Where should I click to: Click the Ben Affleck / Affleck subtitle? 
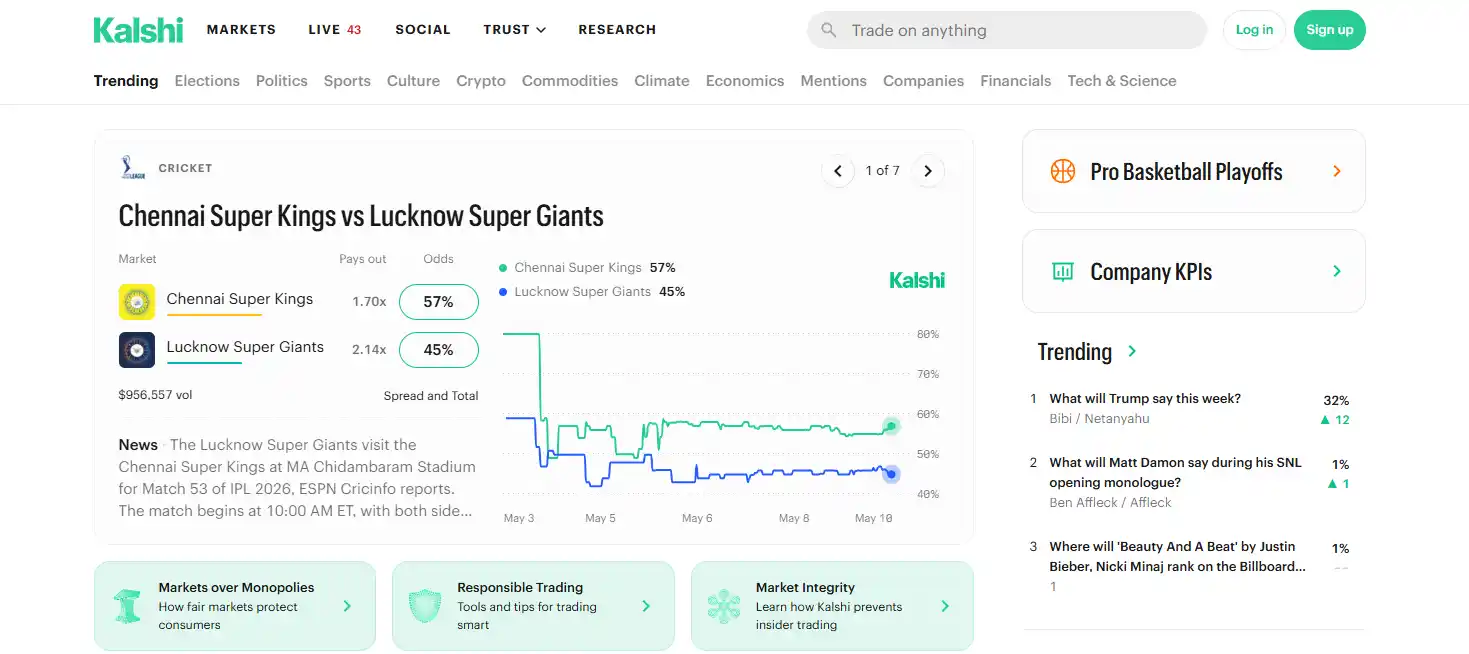1110,503
